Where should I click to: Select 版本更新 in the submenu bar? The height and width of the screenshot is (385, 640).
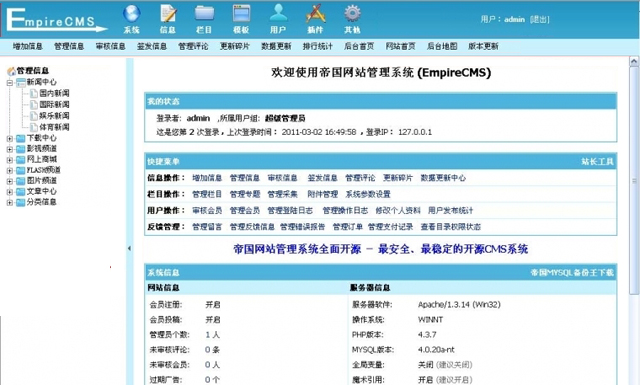coord(483,46)
